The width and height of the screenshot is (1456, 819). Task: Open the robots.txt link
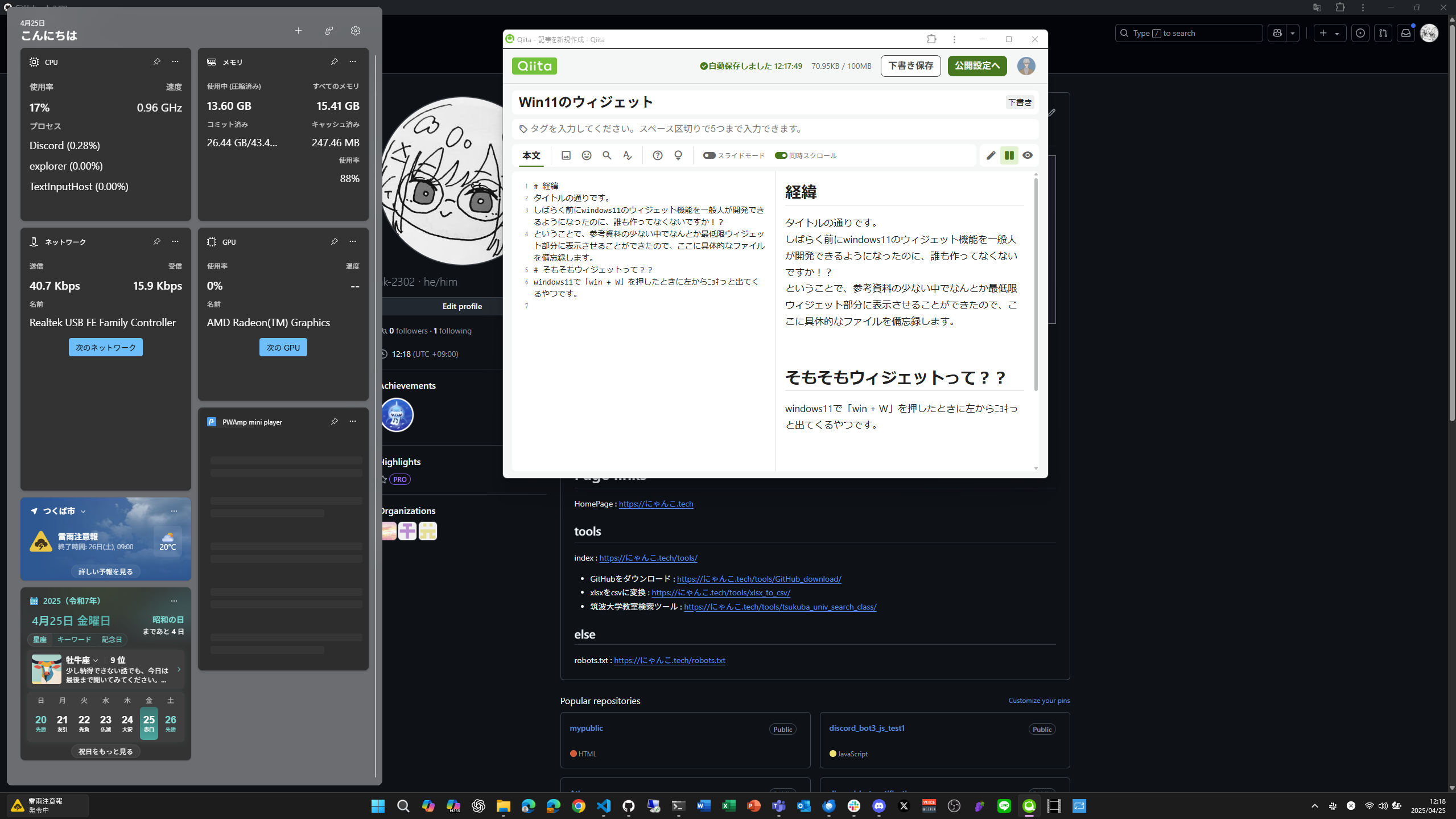click(x=669, y=660)
